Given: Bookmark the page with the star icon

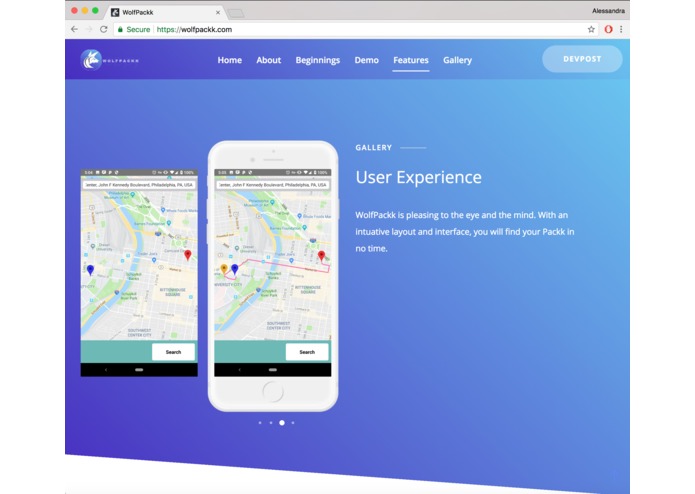Looking at the screenshot, I should [591, 29].
